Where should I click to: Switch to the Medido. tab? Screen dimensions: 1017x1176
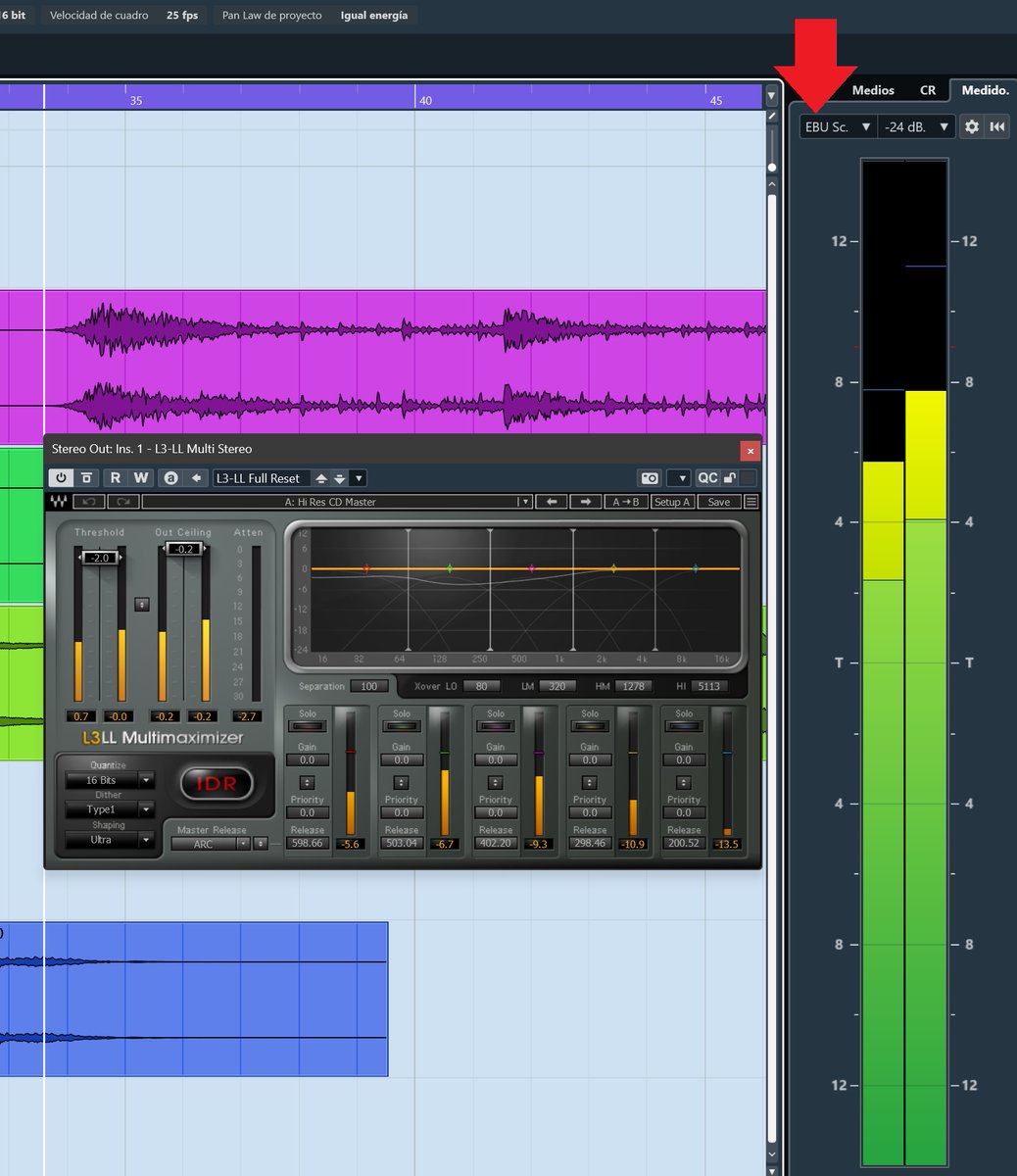point(984,90)
